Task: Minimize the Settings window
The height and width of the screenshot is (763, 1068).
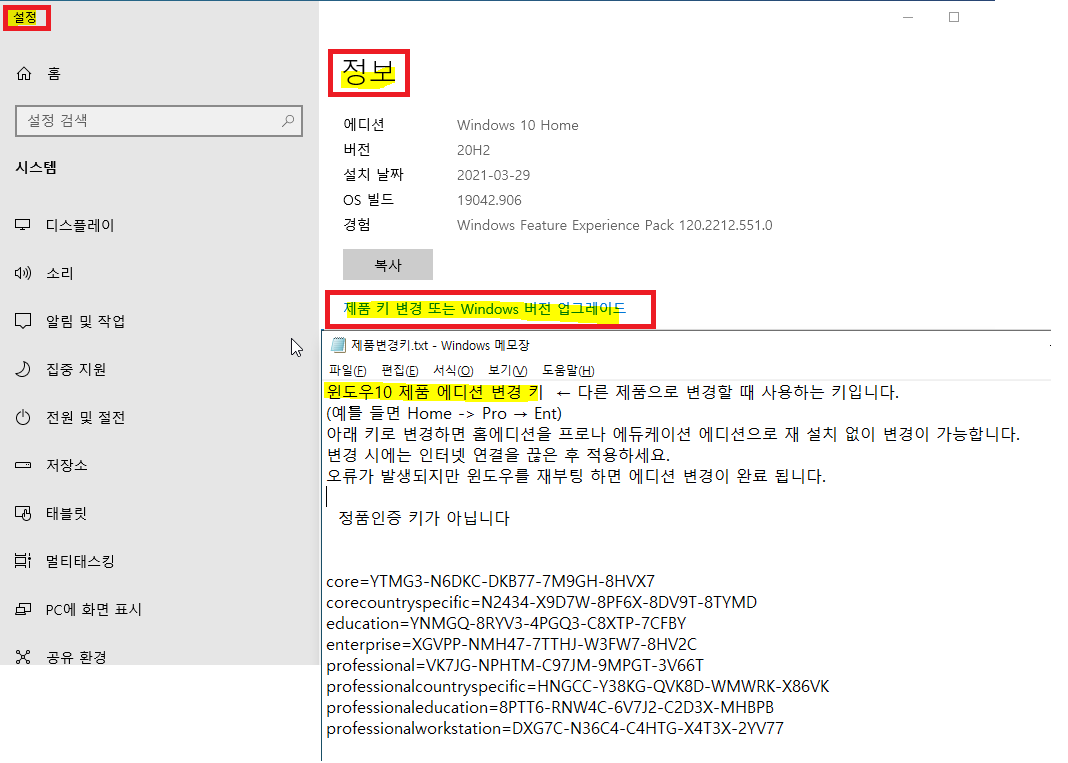Action: tap(908, 17)
